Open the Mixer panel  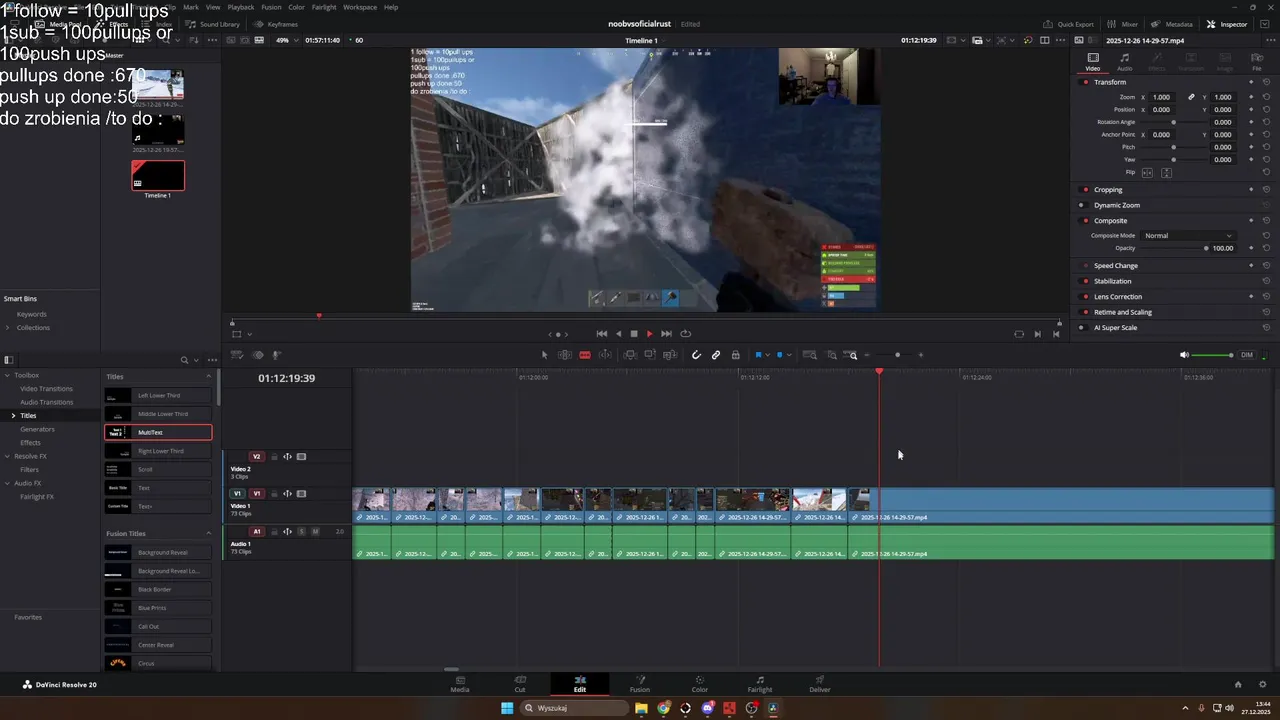[x=1124, y=24]
